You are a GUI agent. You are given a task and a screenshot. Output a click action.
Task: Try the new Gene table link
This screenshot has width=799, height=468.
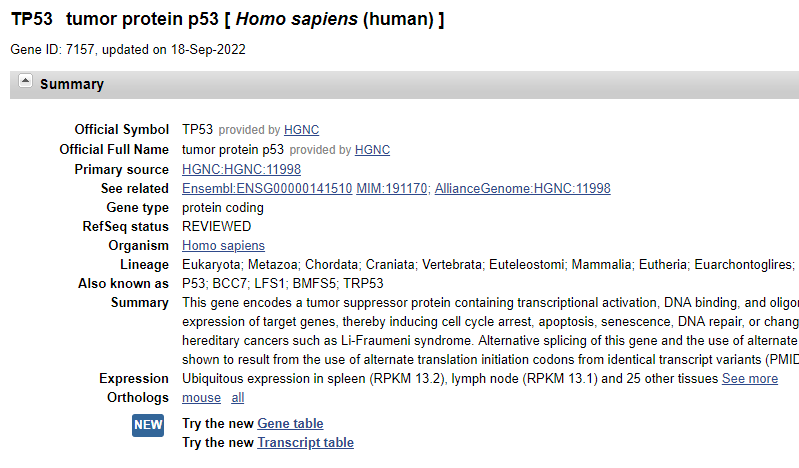290,424
